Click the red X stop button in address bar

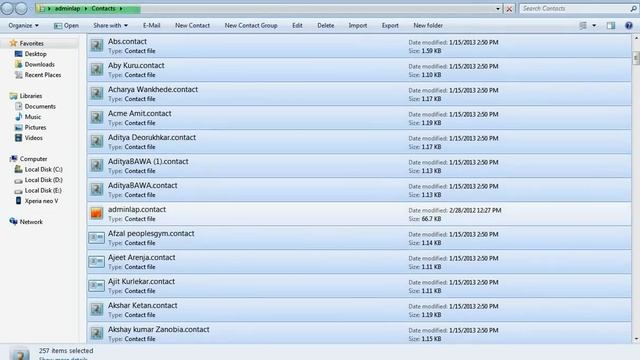pos(509,9)
